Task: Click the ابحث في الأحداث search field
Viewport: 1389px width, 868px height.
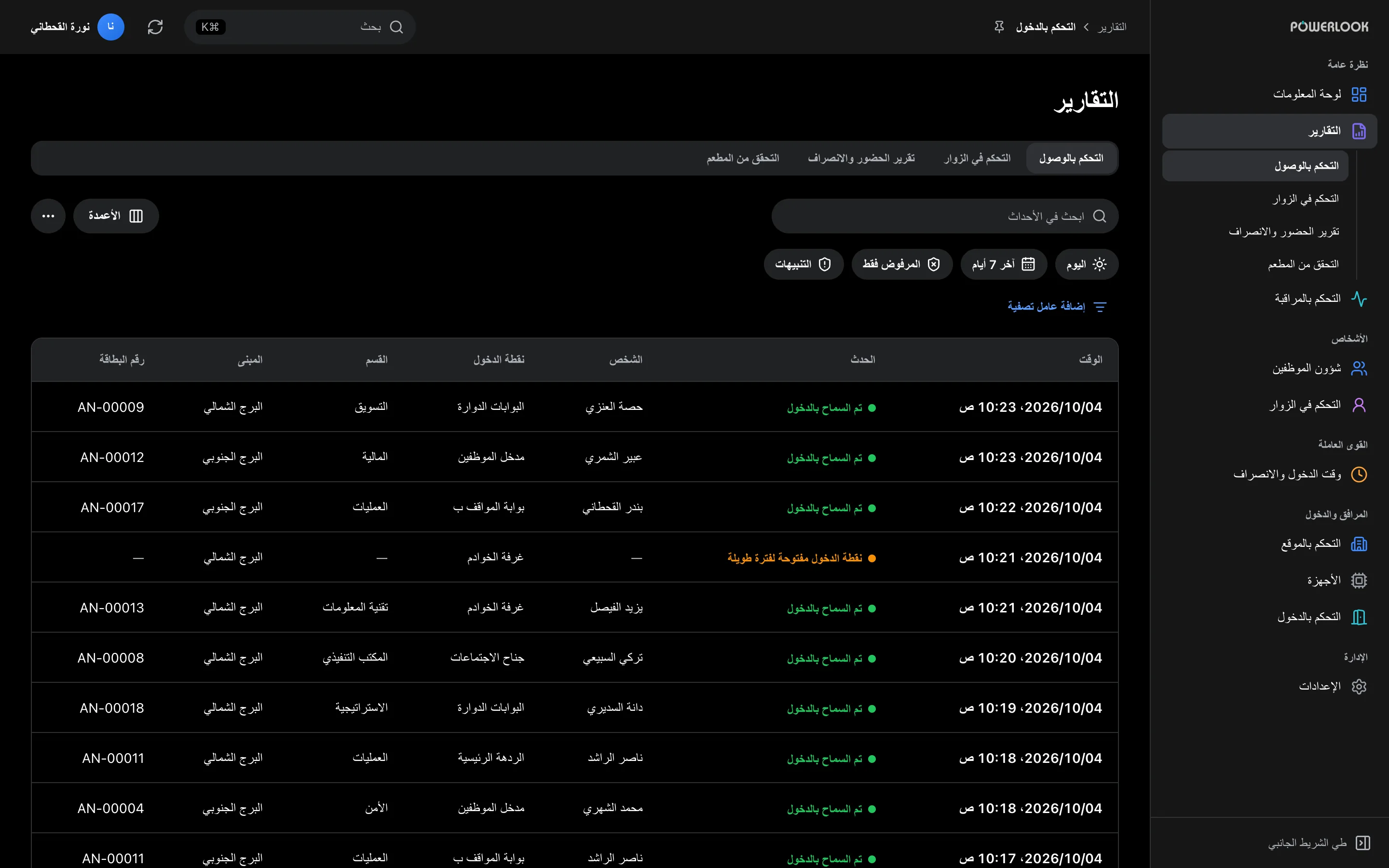Action: (x=945, y=216)
